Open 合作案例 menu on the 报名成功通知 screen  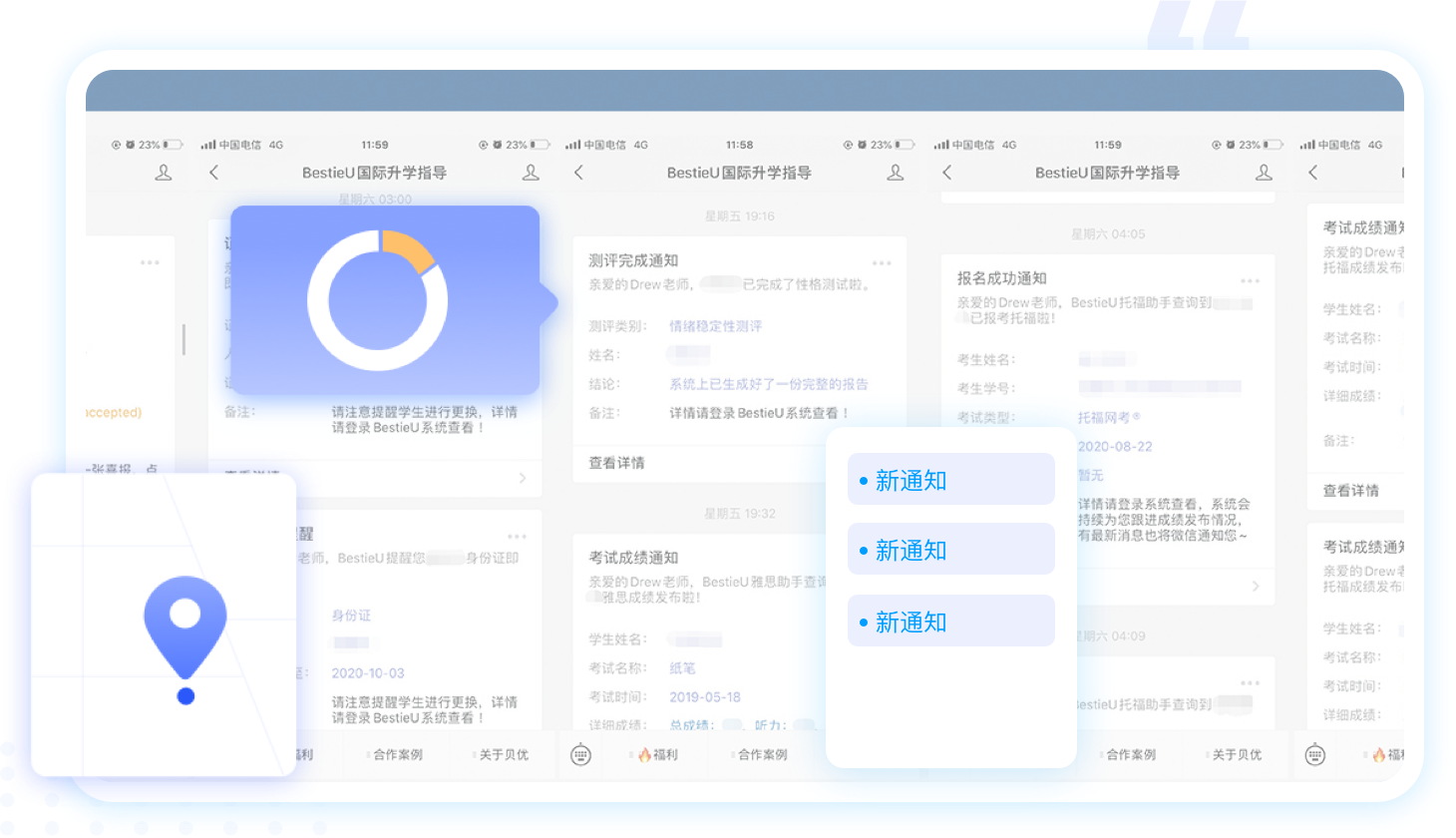click(x=1129, y=755)
